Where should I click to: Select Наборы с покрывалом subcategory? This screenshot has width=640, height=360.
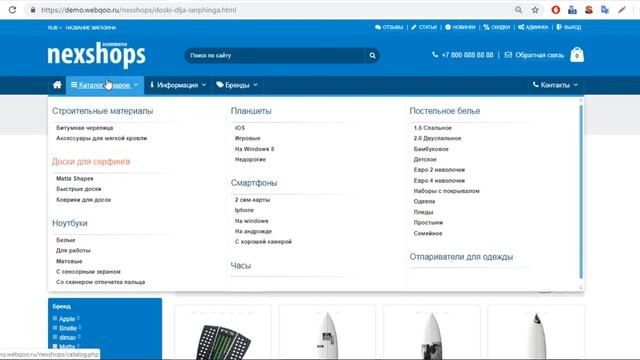pos(447,191)
